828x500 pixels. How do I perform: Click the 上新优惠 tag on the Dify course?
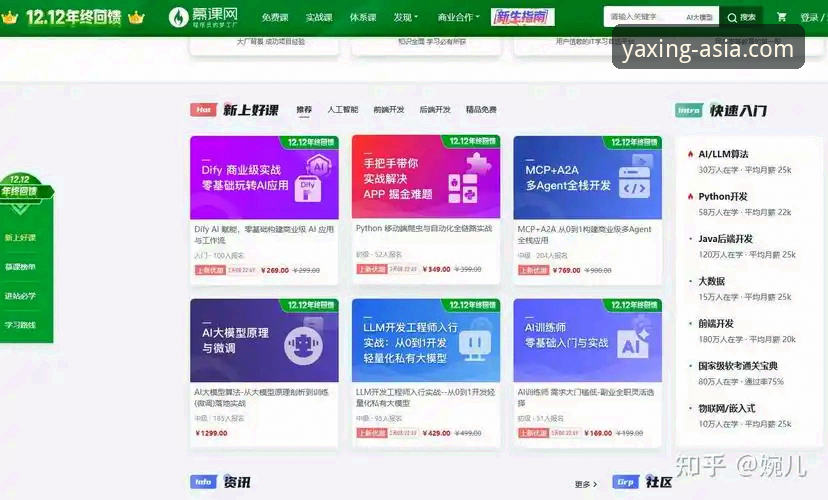210,270
